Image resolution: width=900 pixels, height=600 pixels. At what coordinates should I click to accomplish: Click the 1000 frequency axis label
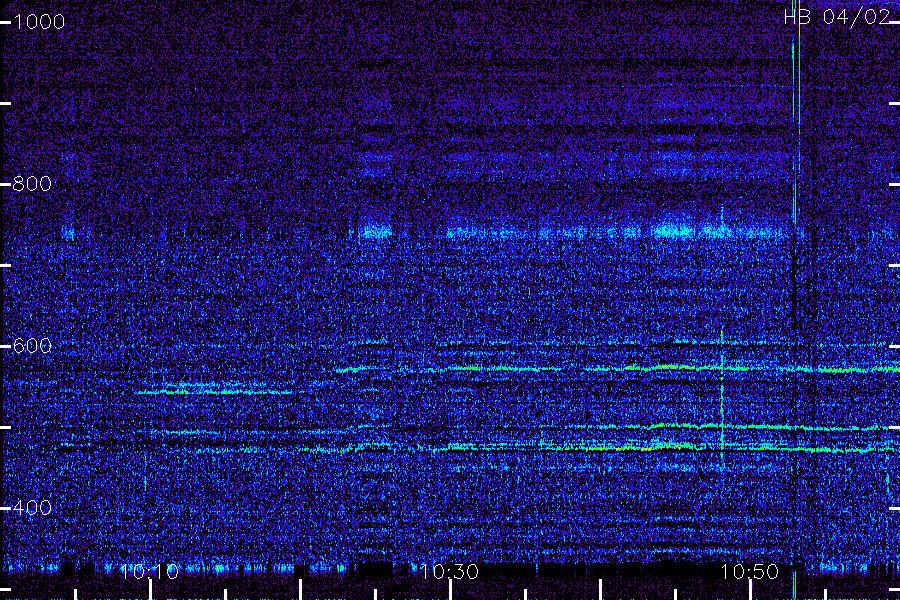pyautogui.click(x=39, y=22)
